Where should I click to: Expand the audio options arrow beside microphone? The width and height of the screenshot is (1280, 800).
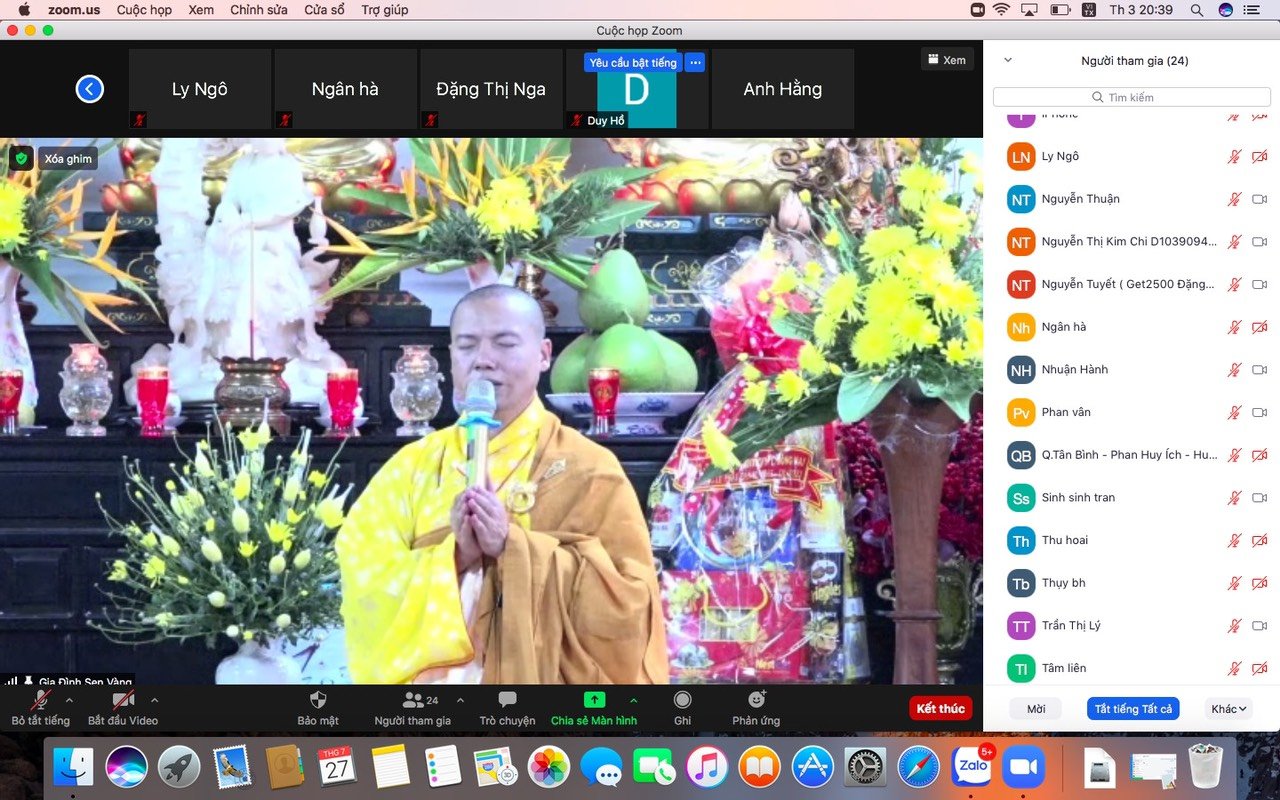click(69, 700)
